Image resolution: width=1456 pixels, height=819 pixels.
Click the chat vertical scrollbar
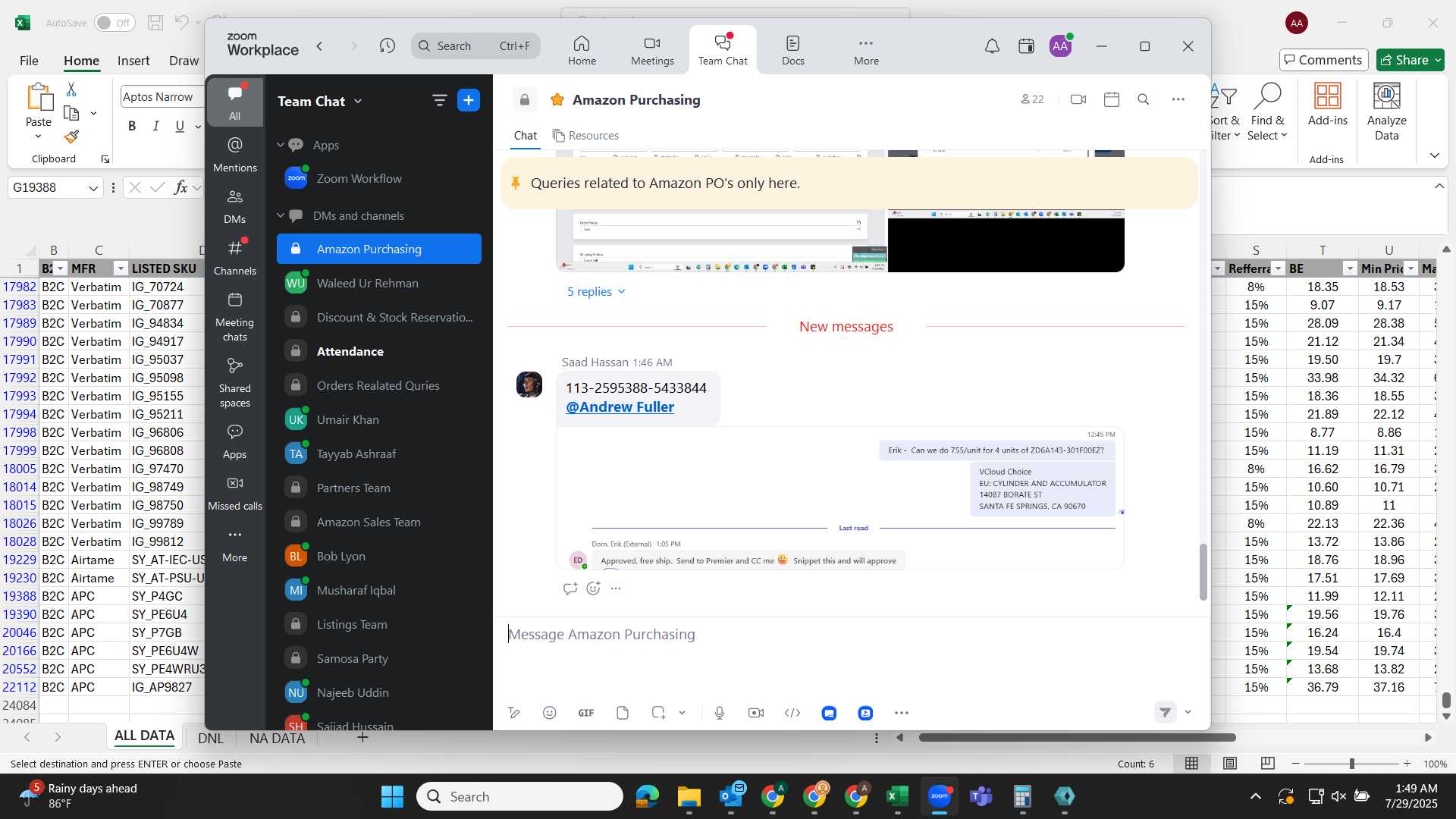point(1203,572)
